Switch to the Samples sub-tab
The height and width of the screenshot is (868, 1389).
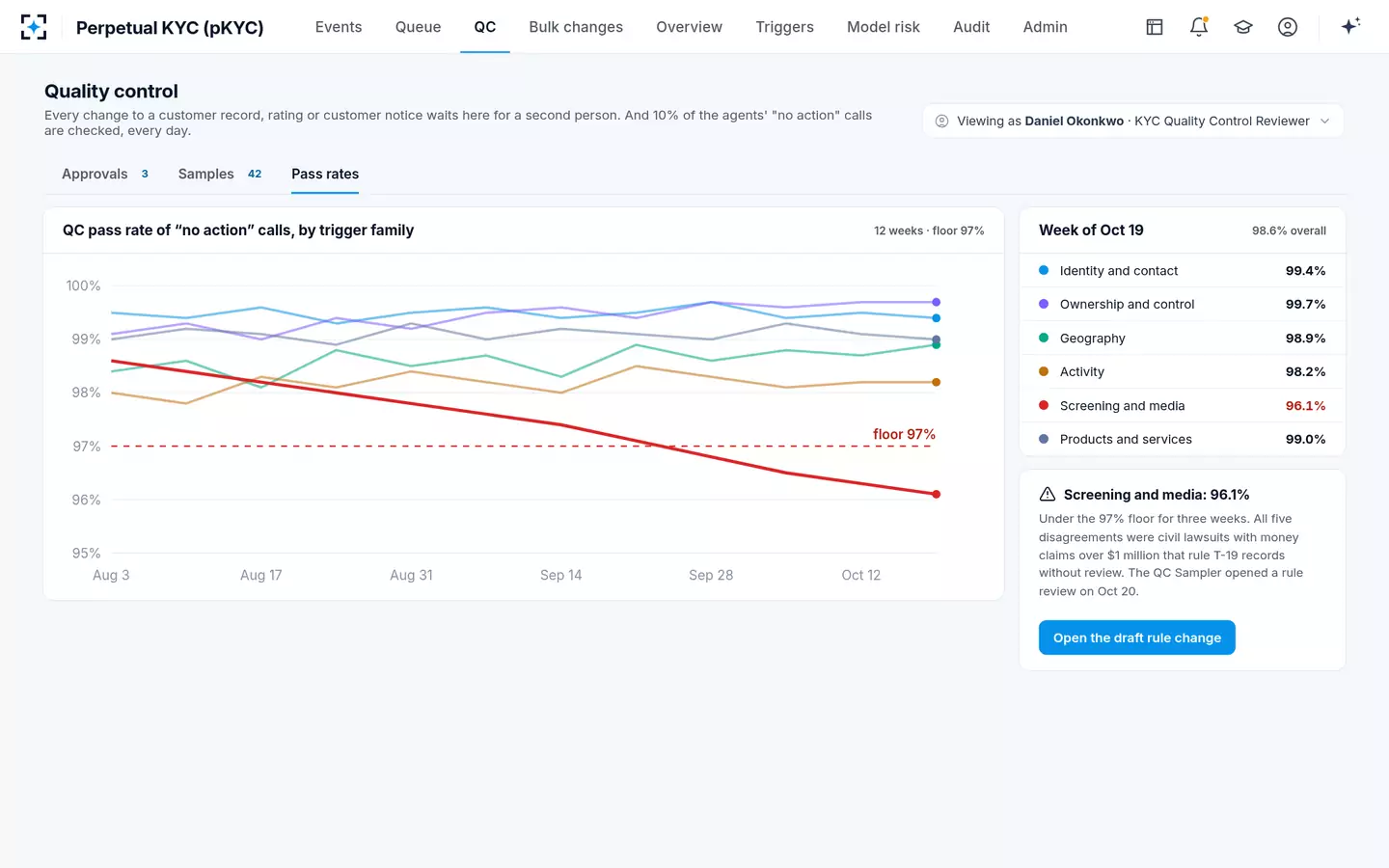point(220,174)
